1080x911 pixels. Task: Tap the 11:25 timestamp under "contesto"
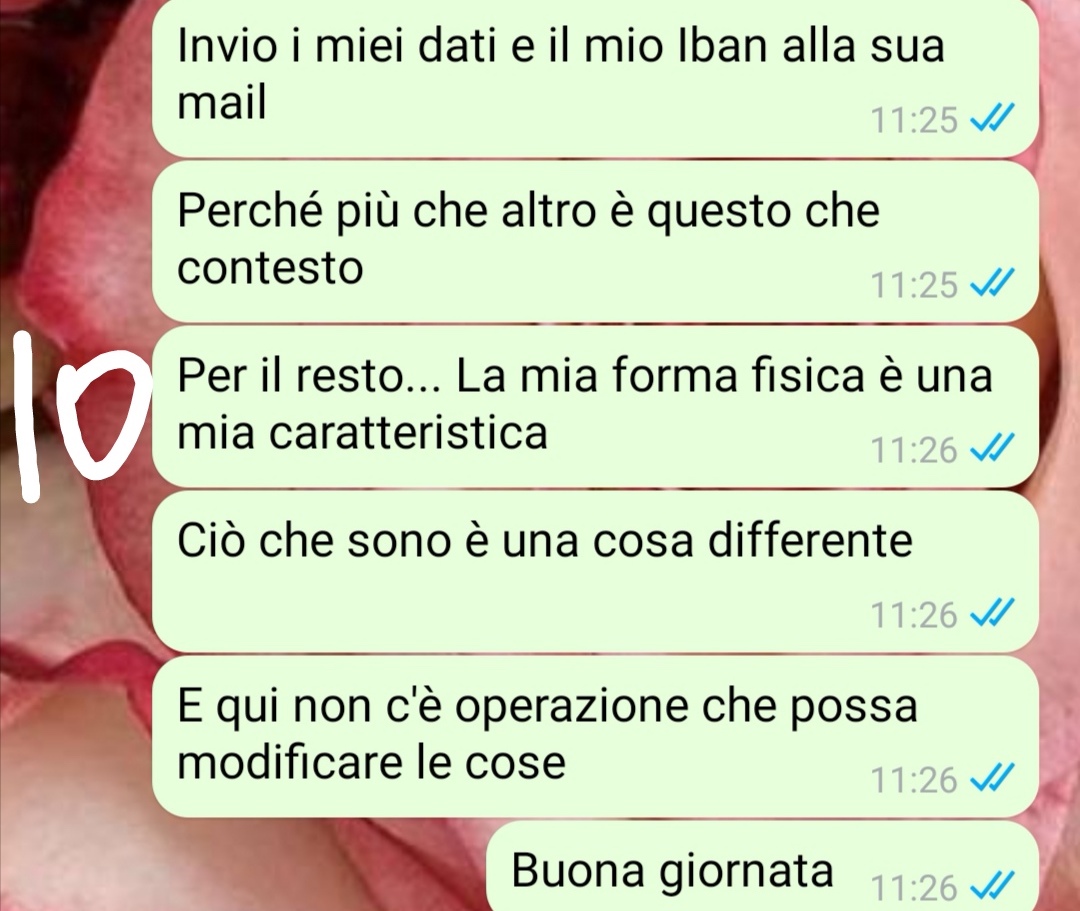click(x=914, y=284)
